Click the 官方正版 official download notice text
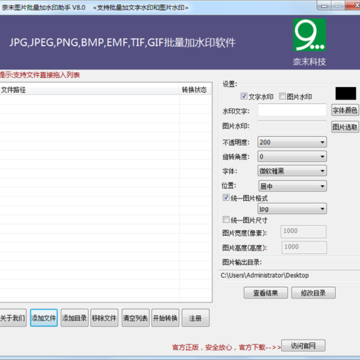Viewport: 360px width, 360px height. pos(227,347)
